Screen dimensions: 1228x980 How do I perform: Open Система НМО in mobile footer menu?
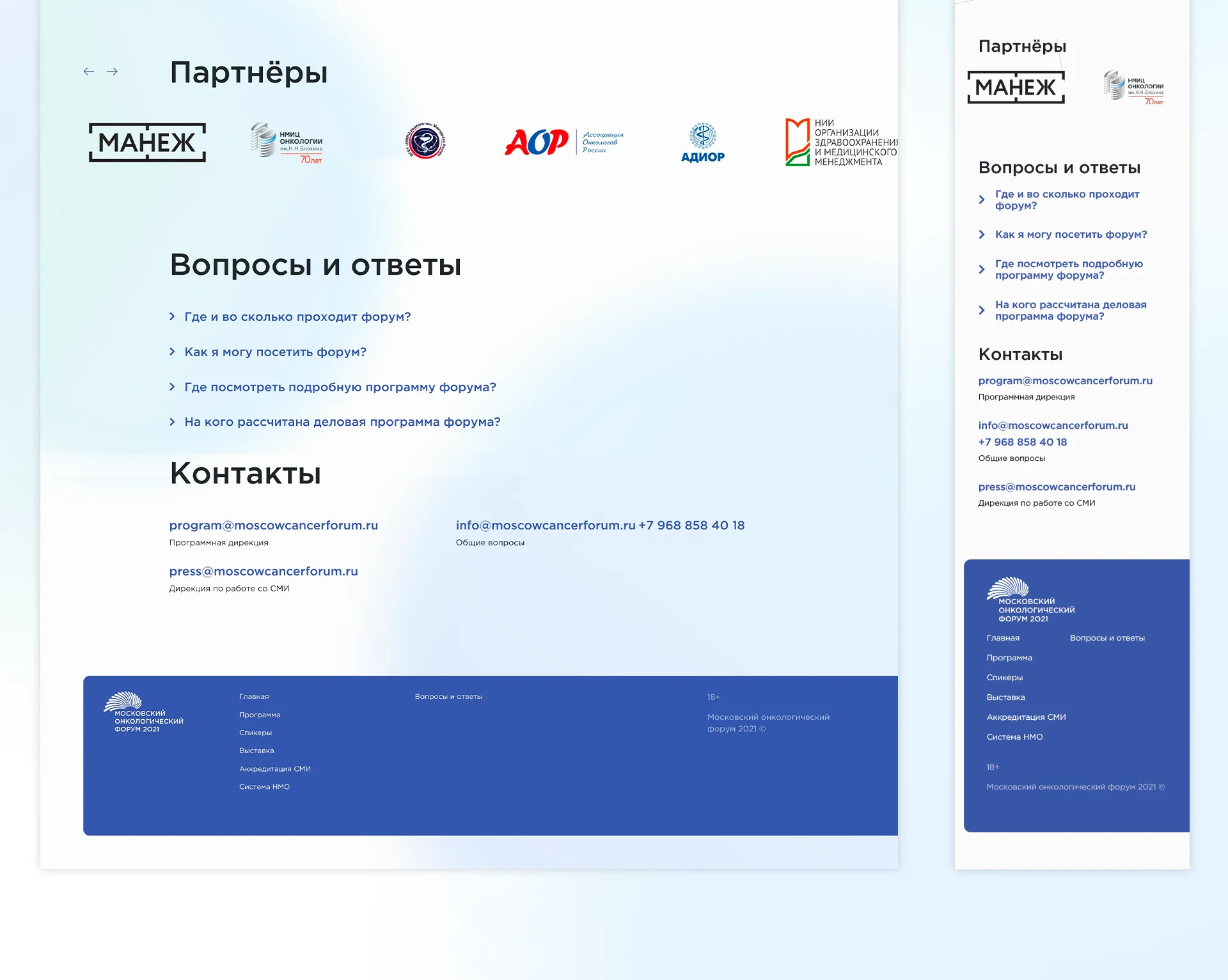pos(1014,737)
